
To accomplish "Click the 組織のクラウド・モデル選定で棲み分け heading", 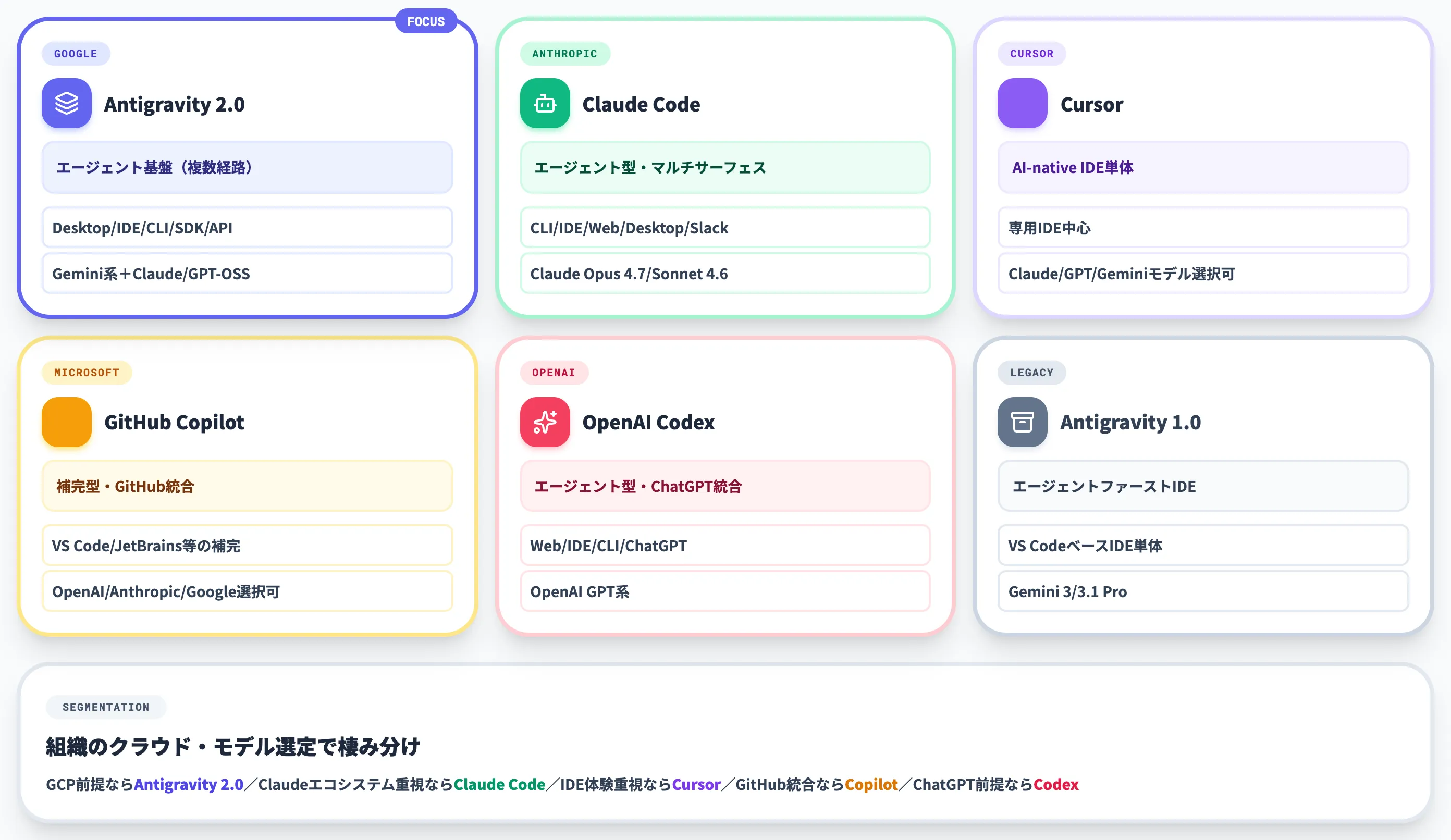I will (x=233, y=747).
